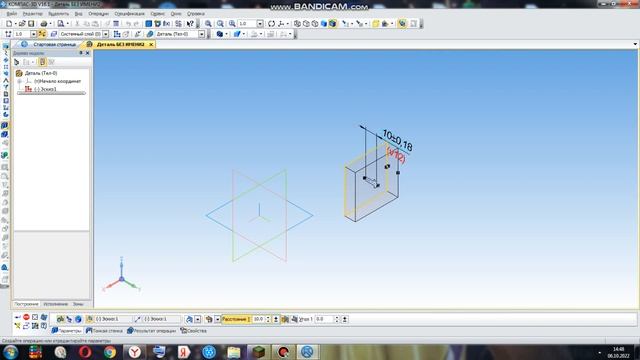640x360 pixels.
Task: Open File Explorer from the taskbar
Action: point(234,352)
